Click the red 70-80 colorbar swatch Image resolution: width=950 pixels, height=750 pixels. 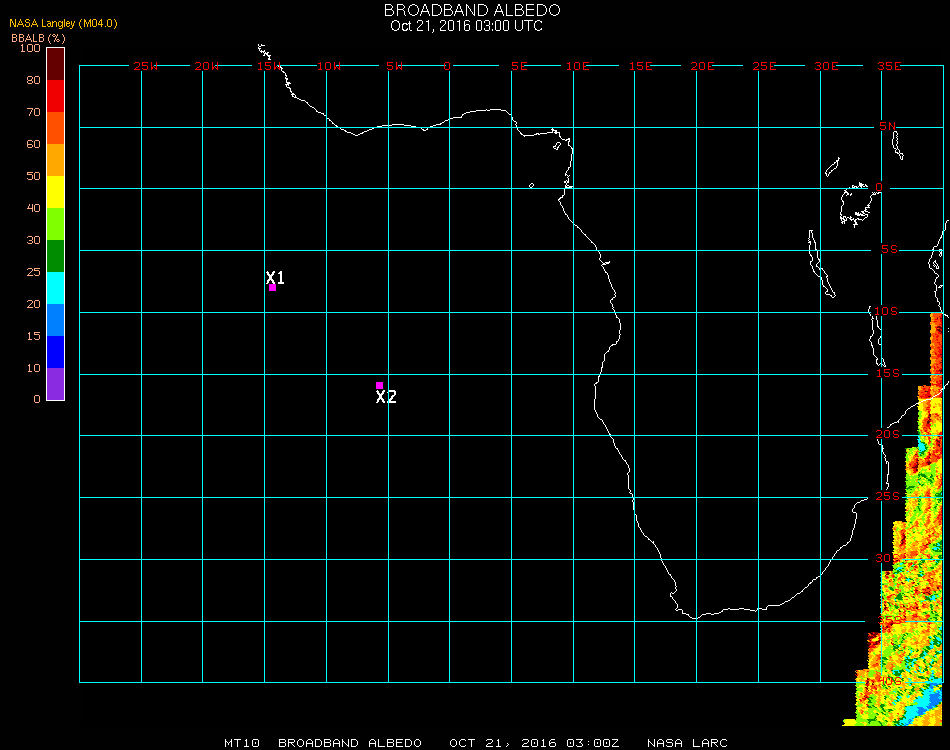(55, 96)
